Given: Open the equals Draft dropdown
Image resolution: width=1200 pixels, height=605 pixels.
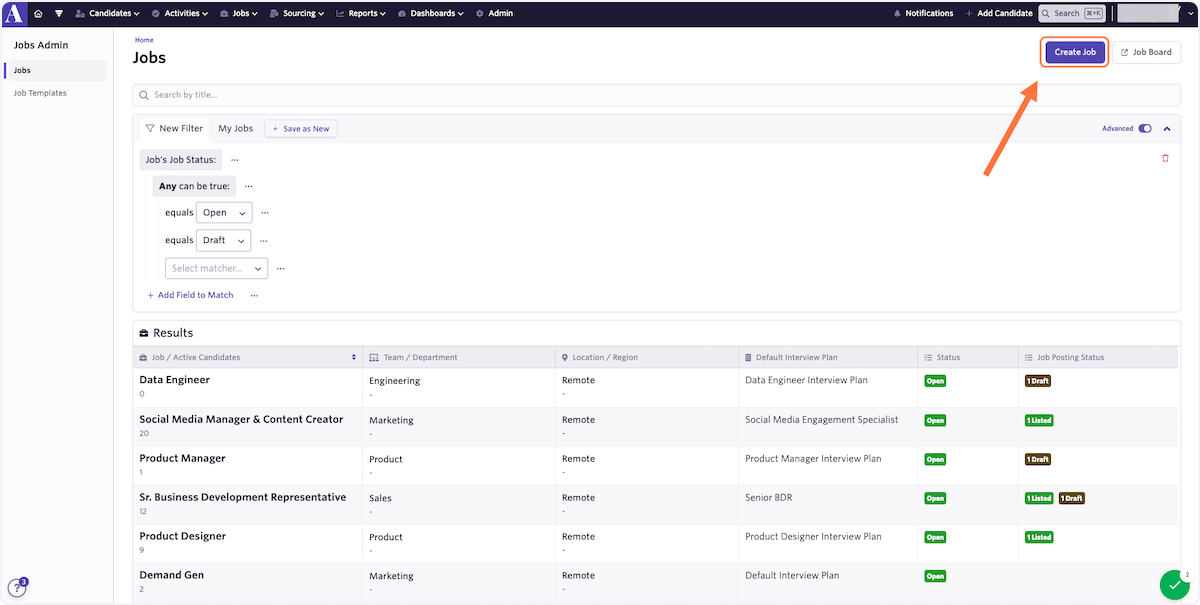Looking at the screenshot, I should pyautogui.click(x=223, y=240).
